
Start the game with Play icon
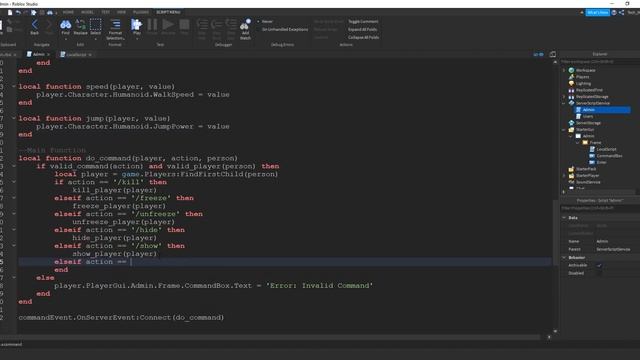(x=136, y=25)
